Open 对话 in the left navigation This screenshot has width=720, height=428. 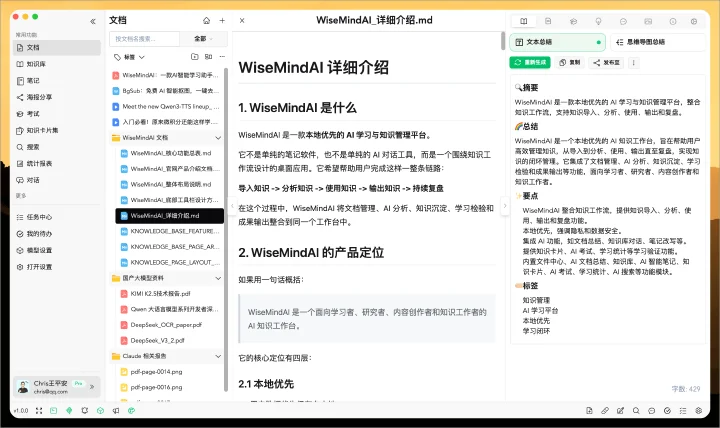click(57, 180)
